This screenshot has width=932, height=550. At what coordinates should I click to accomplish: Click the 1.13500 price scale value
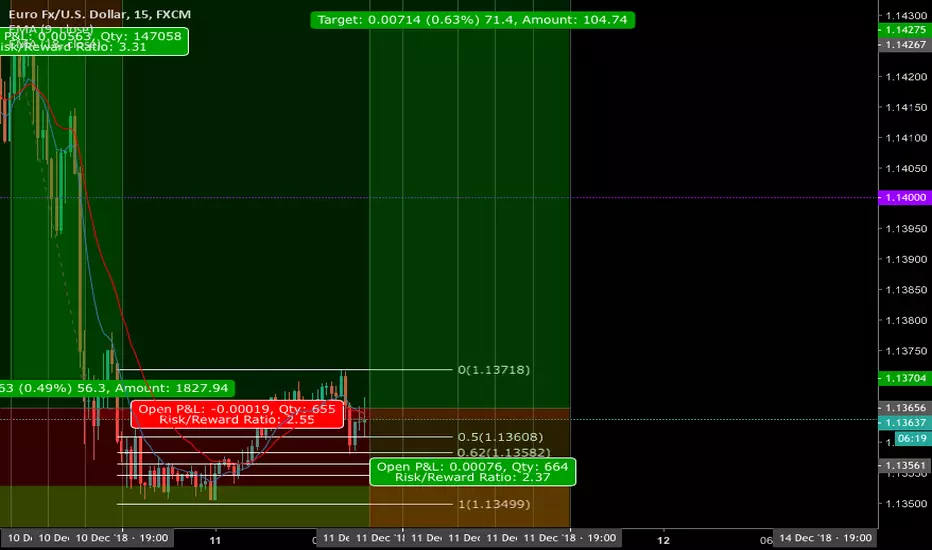906,504
